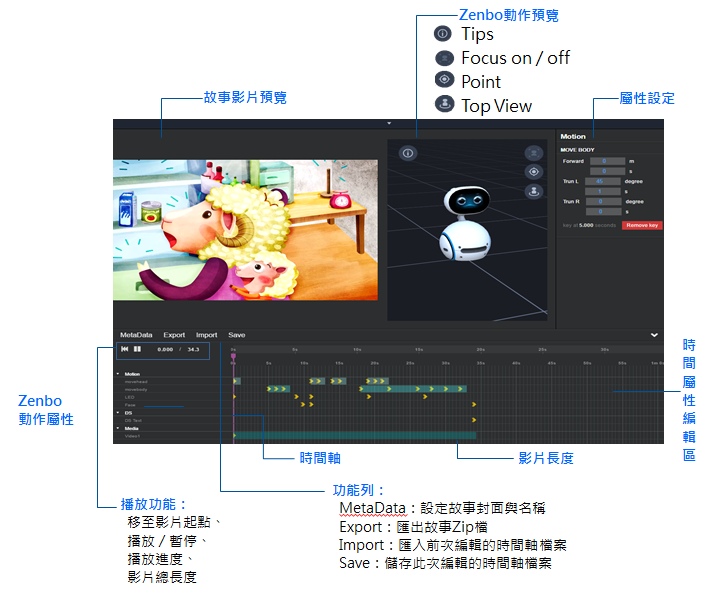Click the purple playhead marker

(x=233, y=356)
